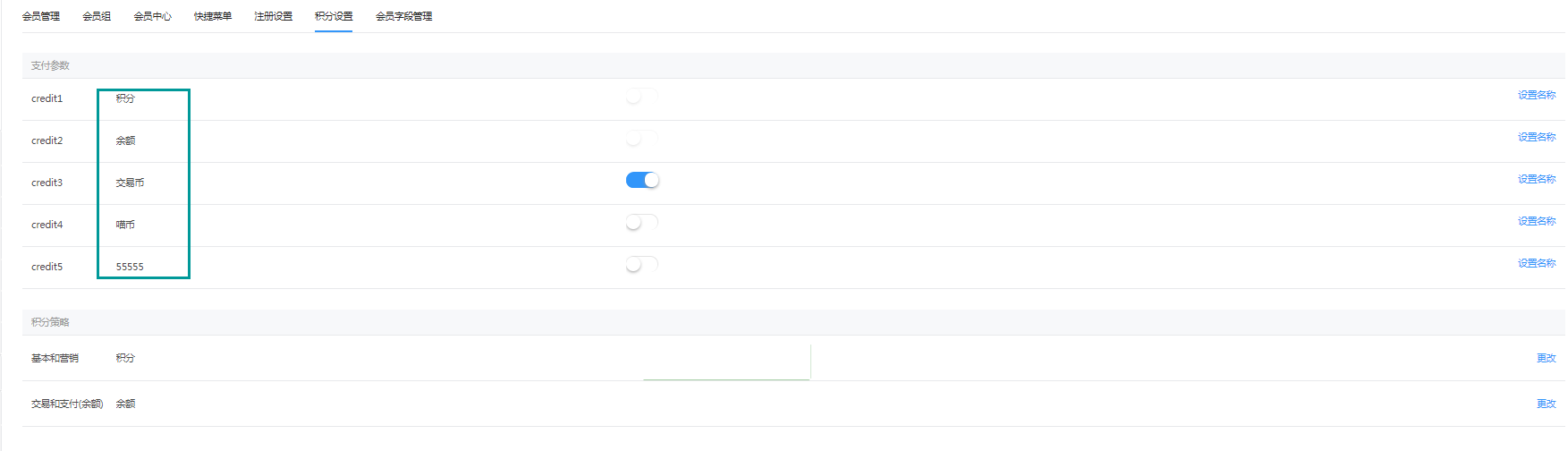Image resolution: width=1568 pixels, height=451 pixels.
Task: Turn on the credit2 余额 switch
Action: [x=642, y=138]
